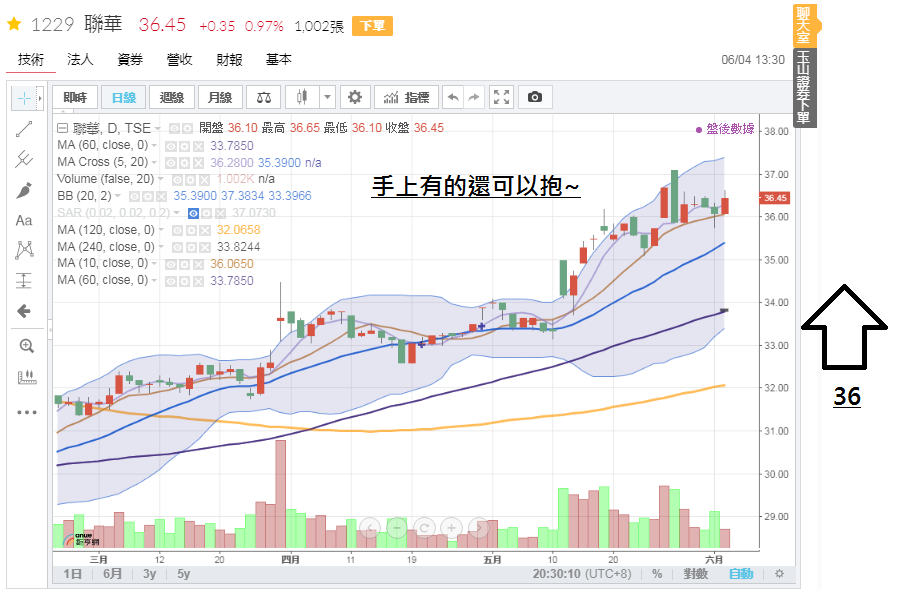Open settings gear for 聯華, D, TSE series
This screenshot has height=600, width=900.
(x=188, y=129)
